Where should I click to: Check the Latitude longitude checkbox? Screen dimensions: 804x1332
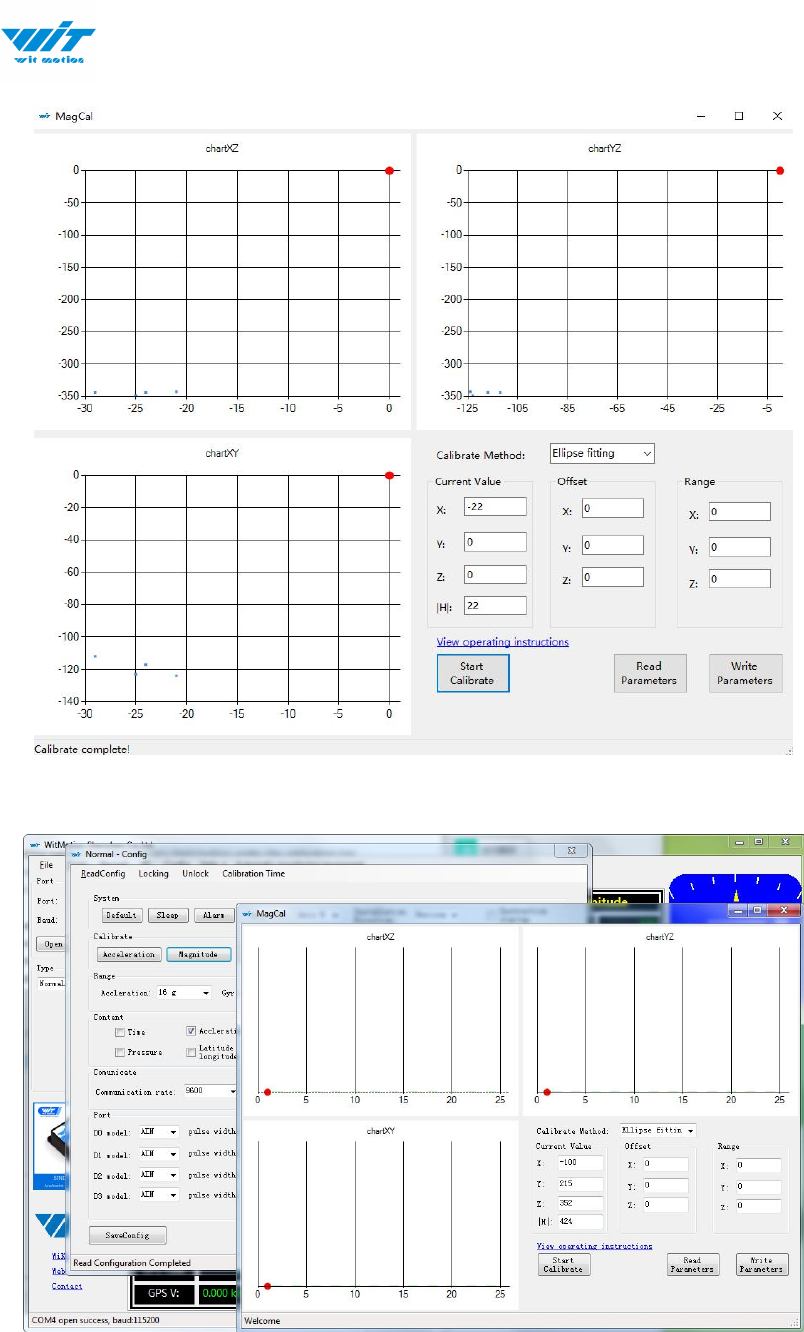click(191, 1052)
